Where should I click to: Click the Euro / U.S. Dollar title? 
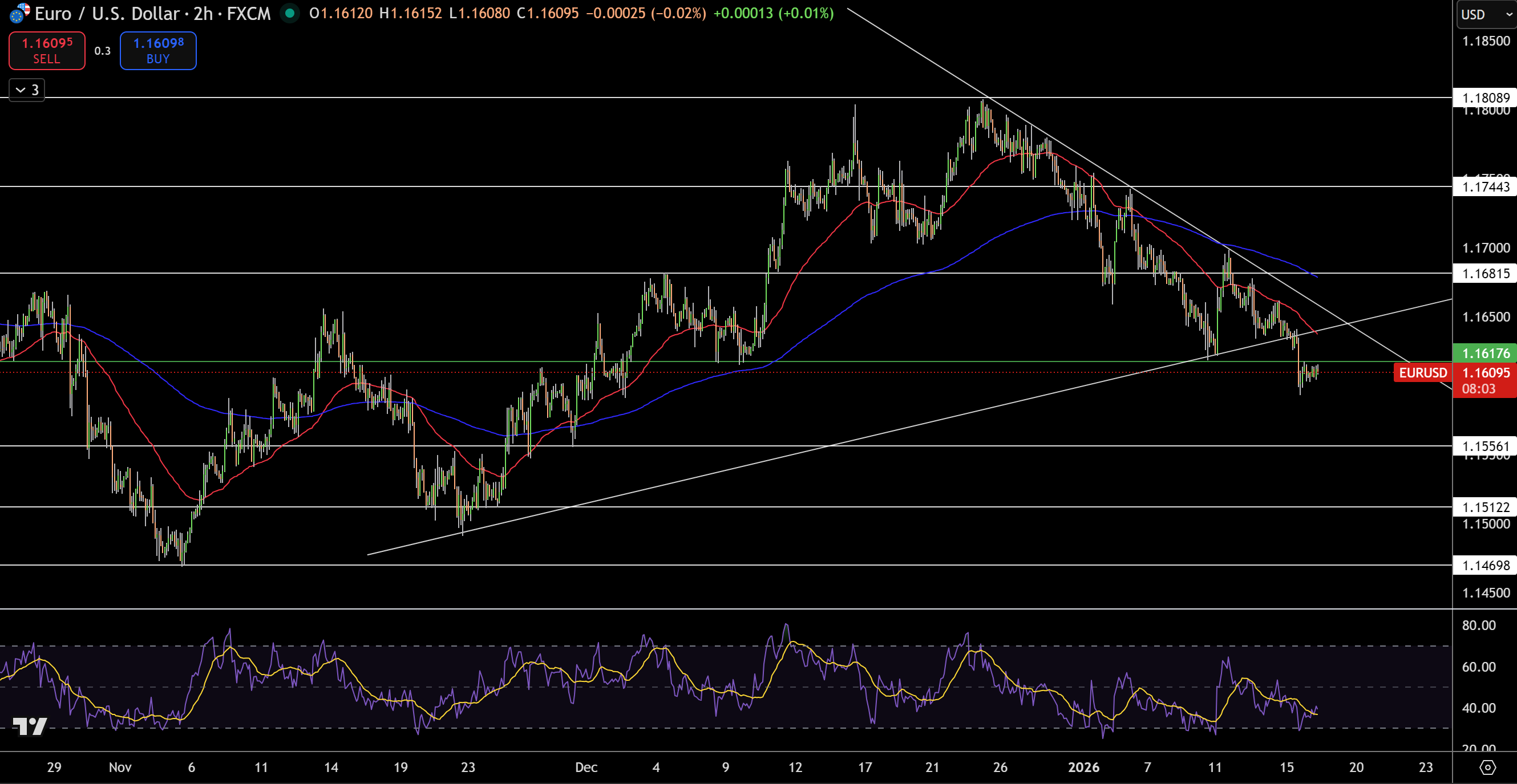pos(107,13)
